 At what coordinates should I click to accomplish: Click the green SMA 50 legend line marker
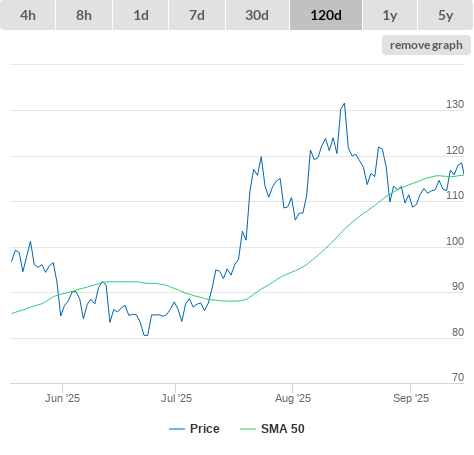[x=248, y=429]
